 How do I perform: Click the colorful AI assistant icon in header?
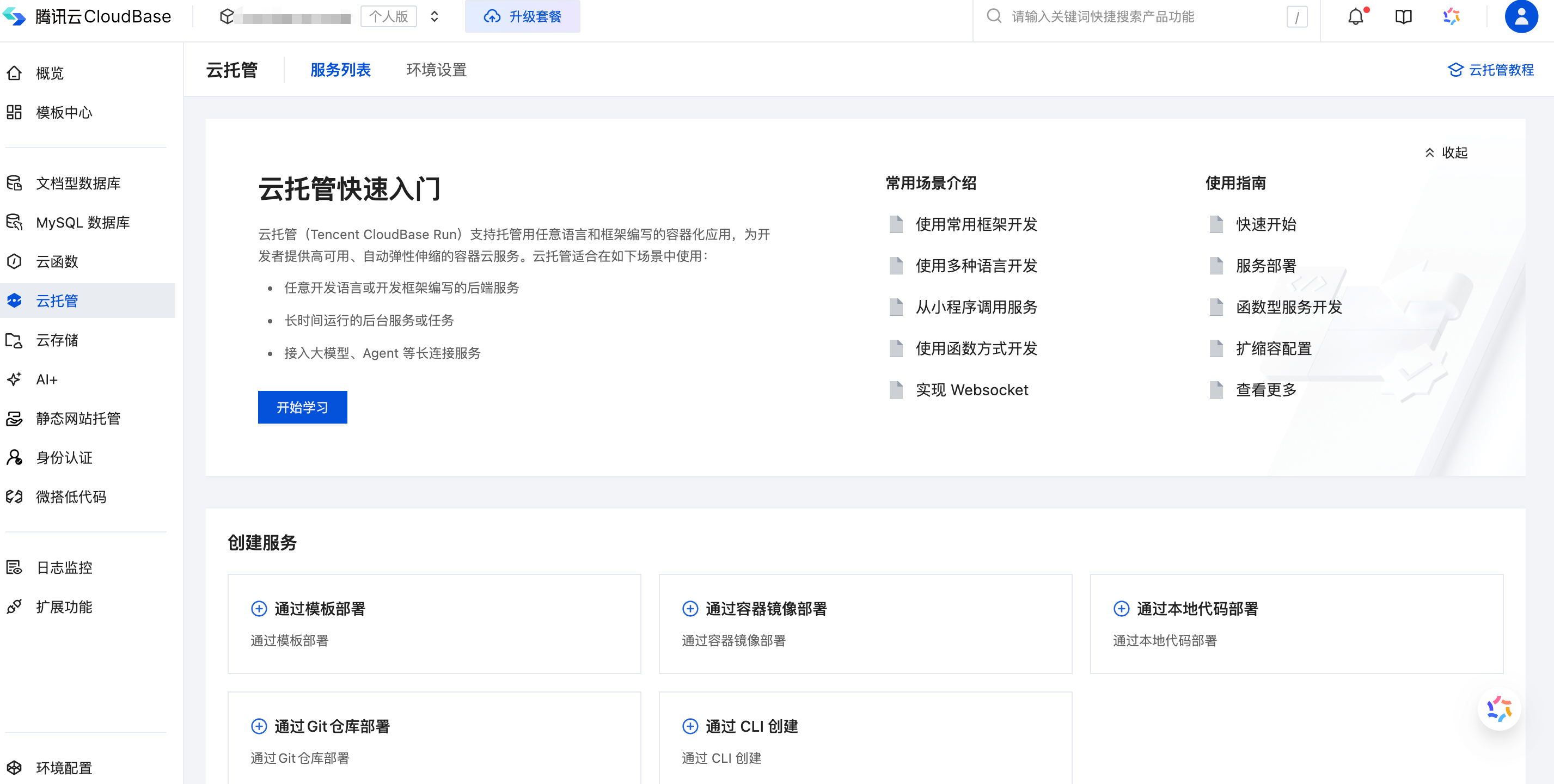coord(1451,17)
